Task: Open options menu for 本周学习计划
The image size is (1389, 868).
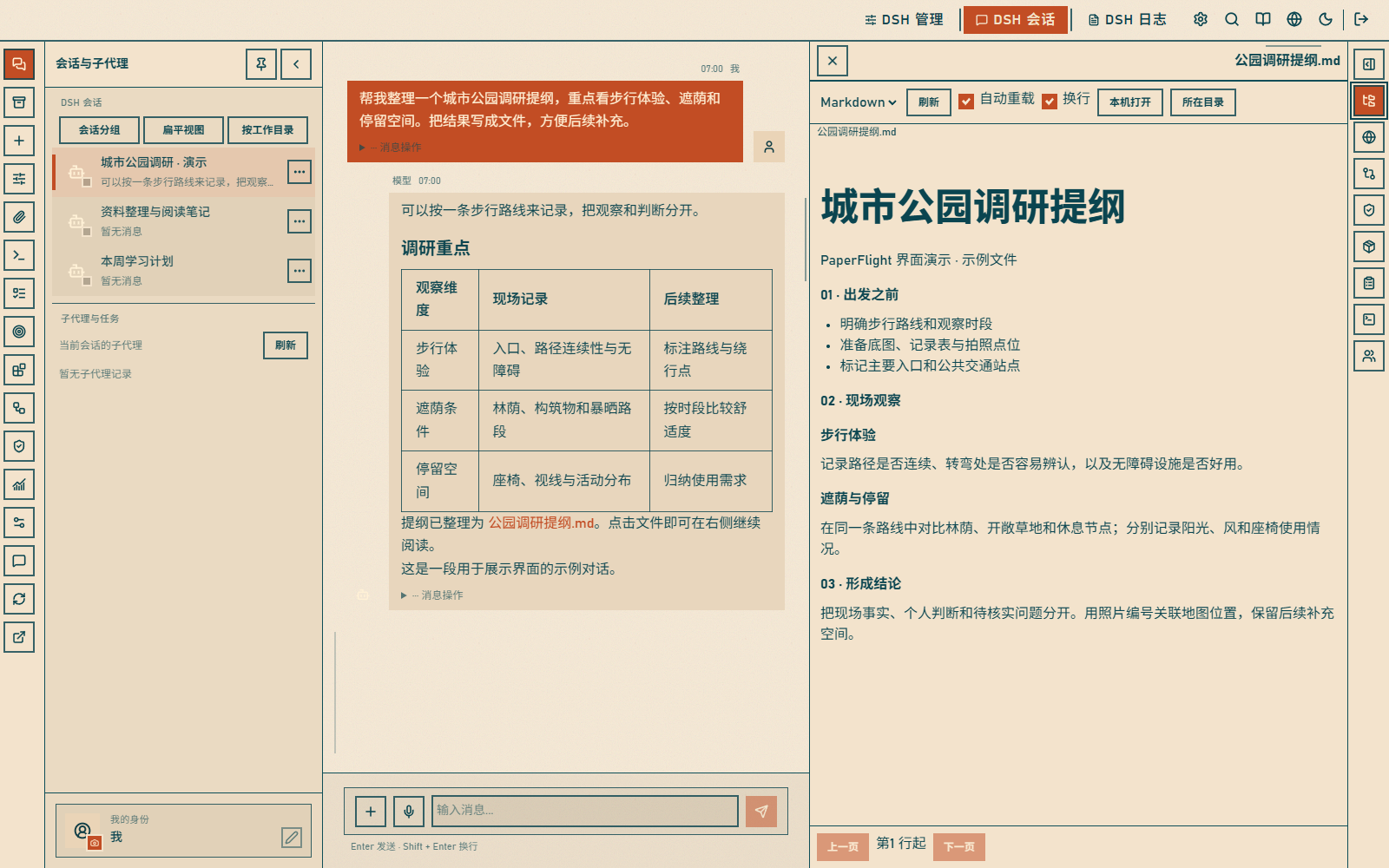Action: coord(300,271)
